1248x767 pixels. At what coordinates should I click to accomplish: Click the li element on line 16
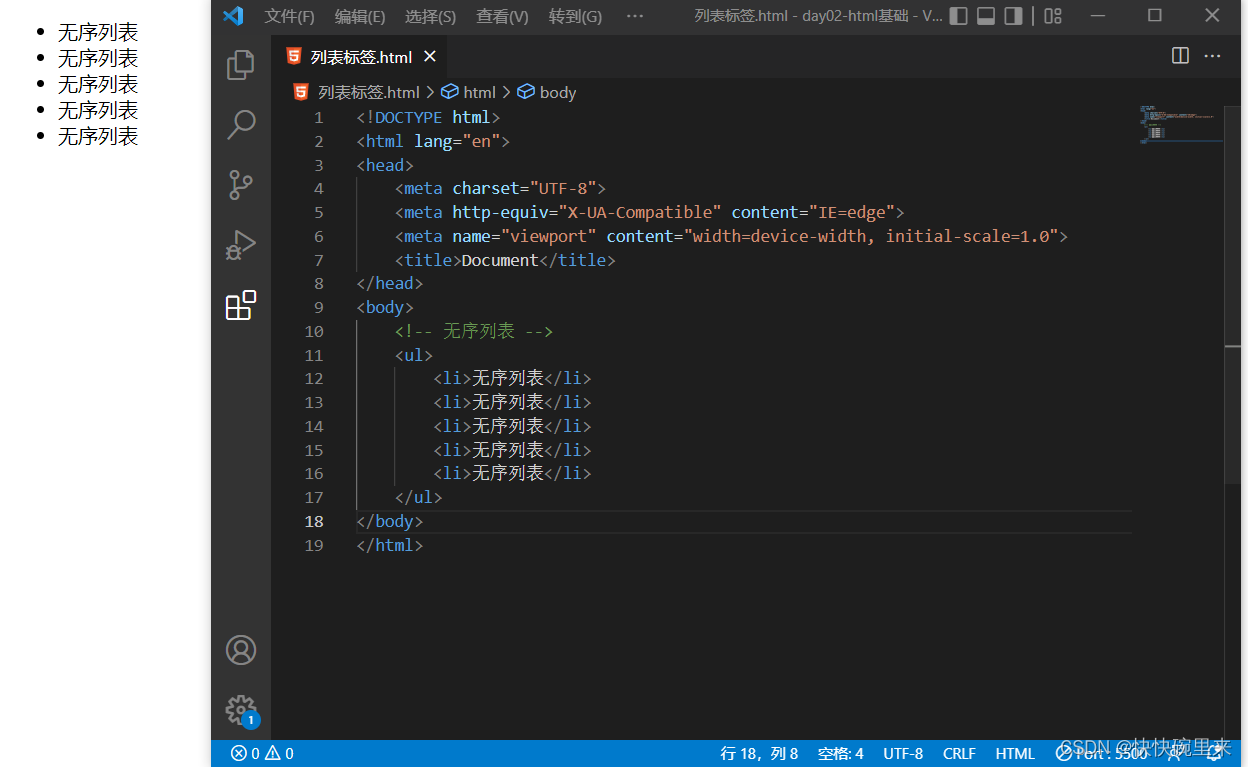click(512, 473)
